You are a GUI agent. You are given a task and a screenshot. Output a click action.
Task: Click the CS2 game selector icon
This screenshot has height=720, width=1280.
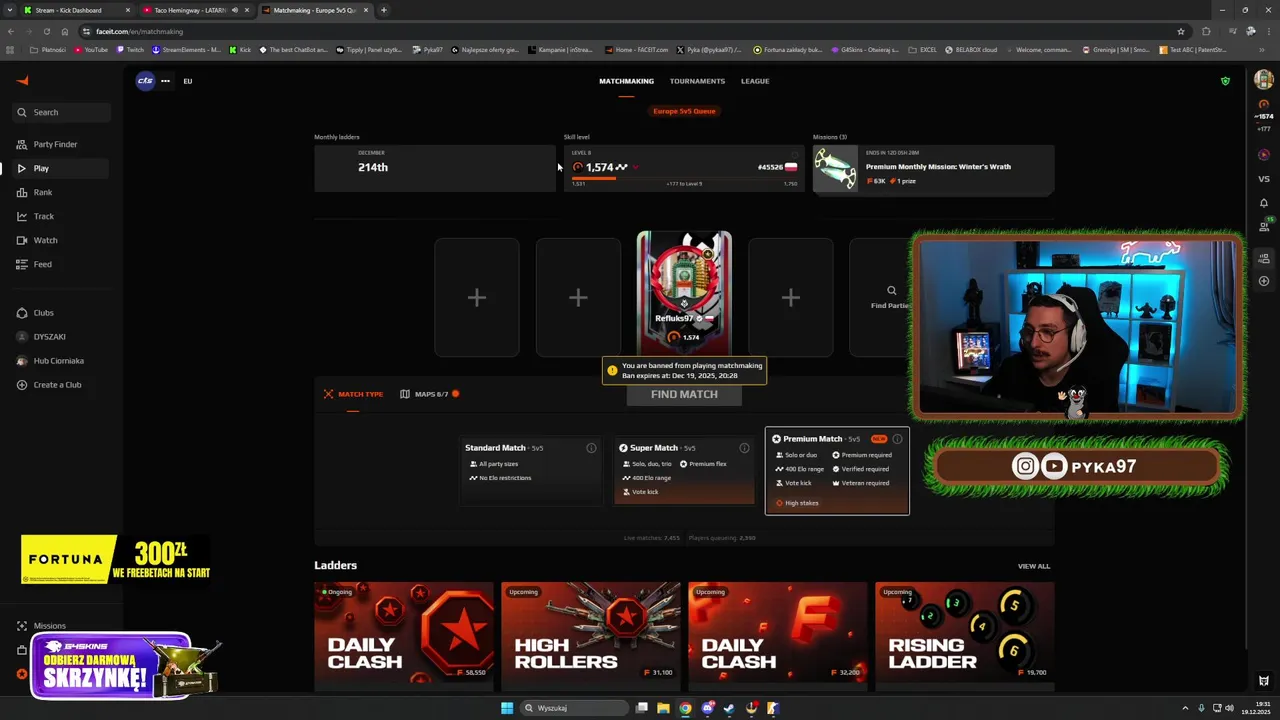tap(145, 81)
